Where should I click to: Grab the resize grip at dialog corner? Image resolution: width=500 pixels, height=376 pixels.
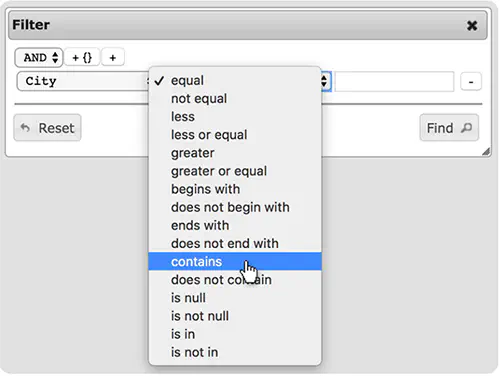(x=486, y=152)
